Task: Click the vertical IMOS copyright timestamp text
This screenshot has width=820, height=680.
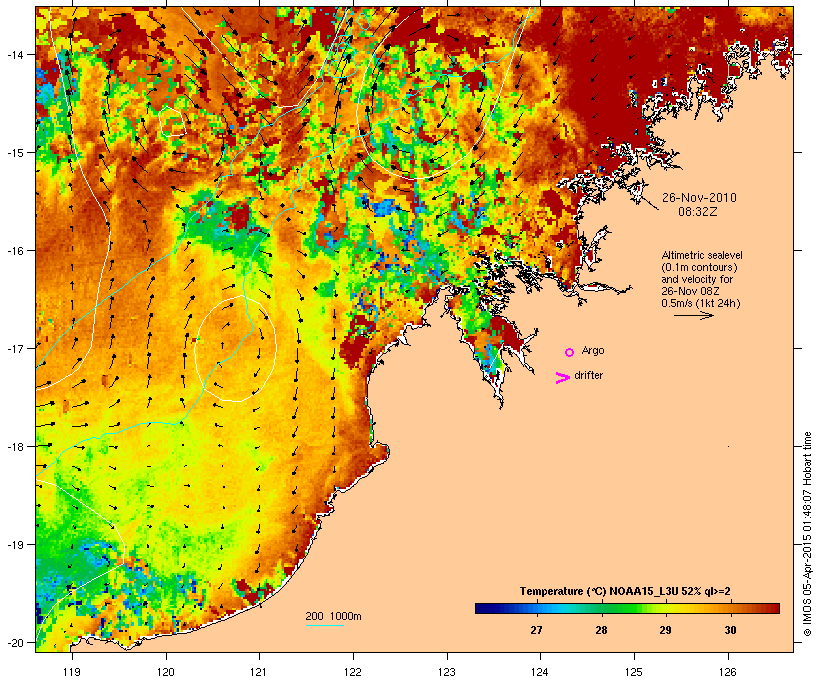Action: click(807, 534)
